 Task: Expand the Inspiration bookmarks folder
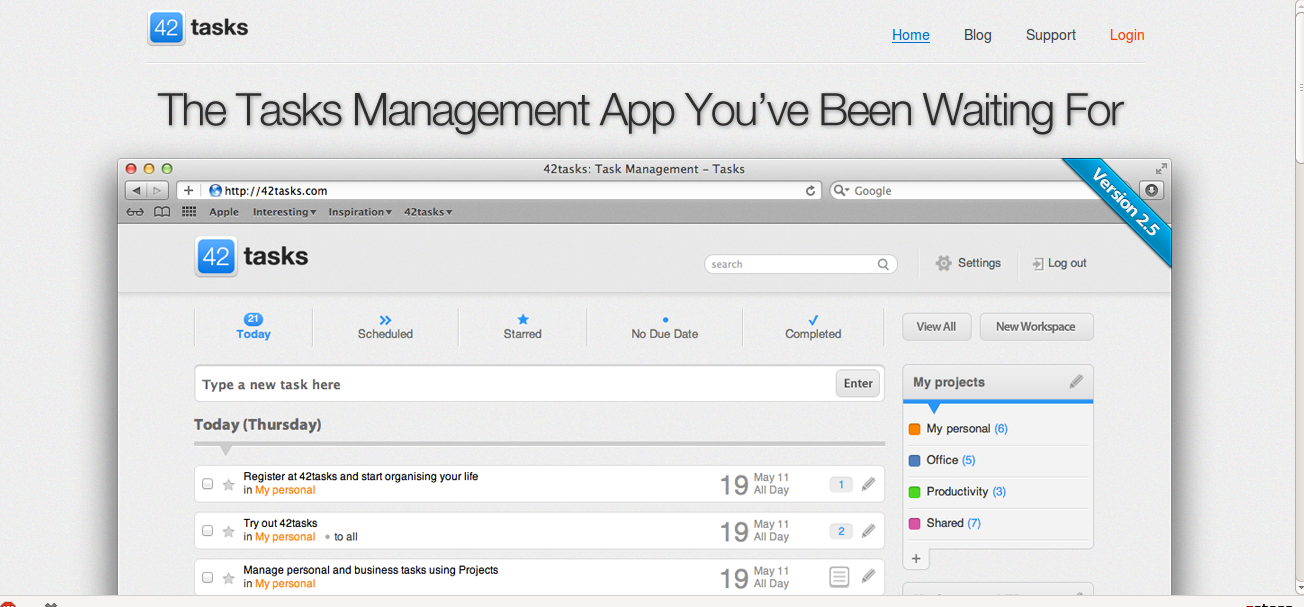click(x=360, y=212)
